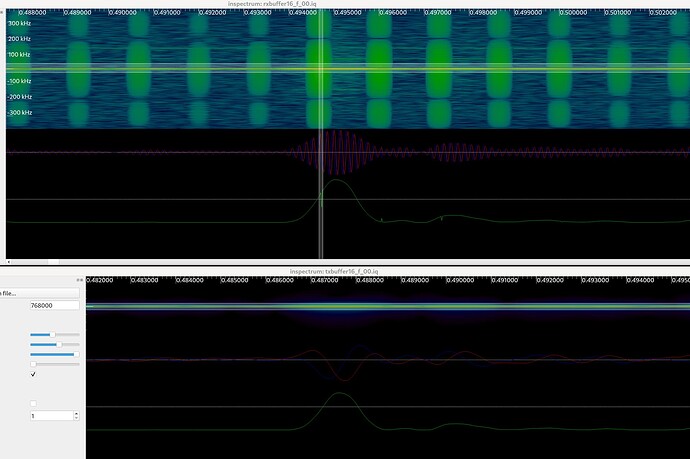The width and height of the screenshot is (690, 459).
Task: Click the 0.494000 tick on the rxbuffer time ruler
Action: click(x=302, y=12)
